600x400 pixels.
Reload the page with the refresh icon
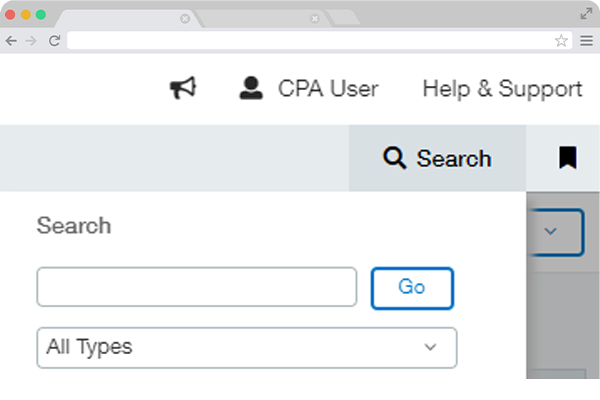(54, 41)
